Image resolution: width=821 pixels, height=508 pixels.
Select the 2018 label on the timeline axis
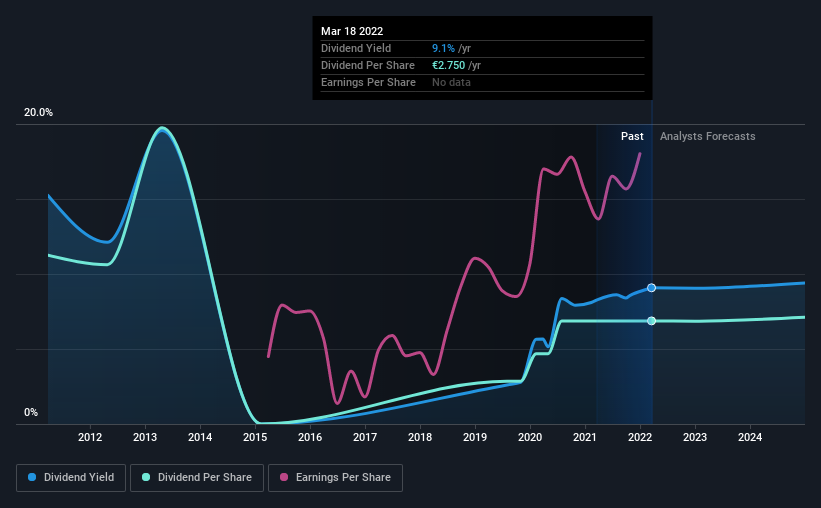click(420, 437)
